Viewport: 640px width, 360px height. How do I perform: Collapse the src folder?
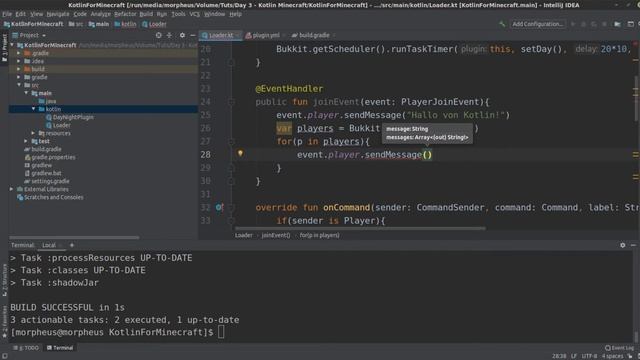click(x=19, y=85)
